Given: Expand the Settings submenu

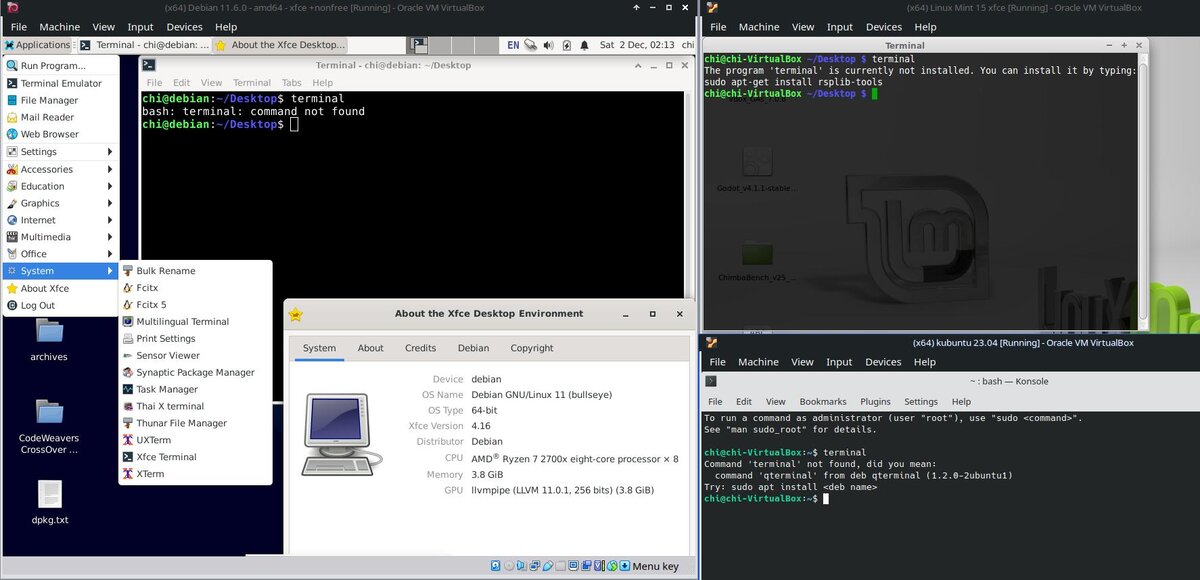Looking at the screenshot, I should click(61, 152).
